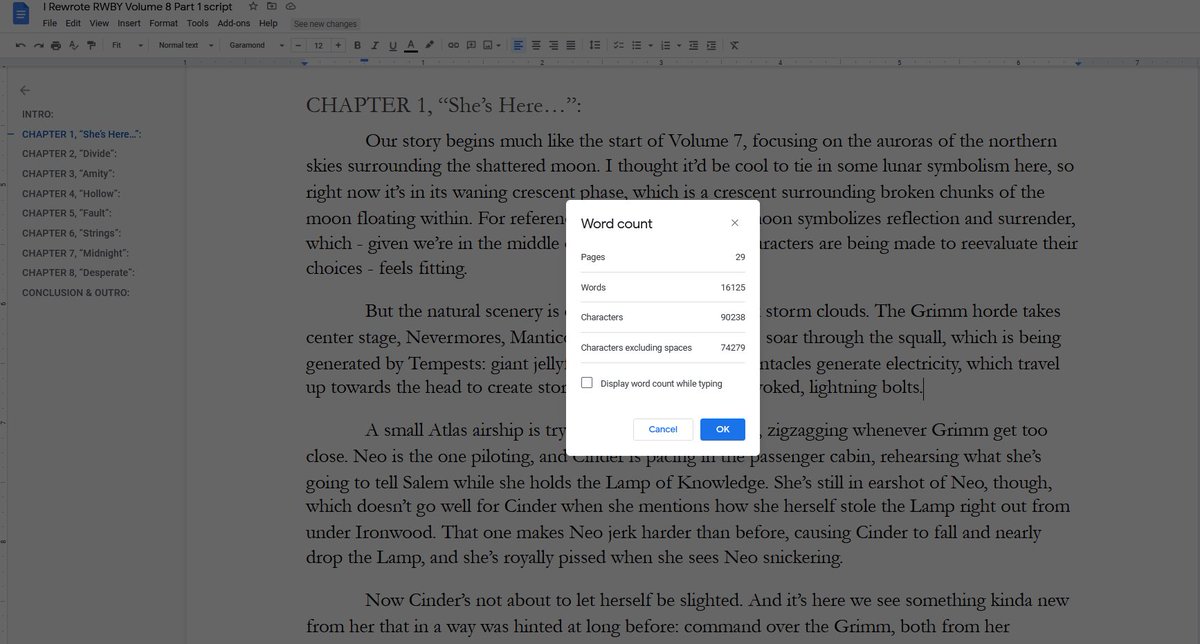Move document to folder icon
Image resolution: width=1200 pixels, height=644 pixels.
(x=271, y=6)
